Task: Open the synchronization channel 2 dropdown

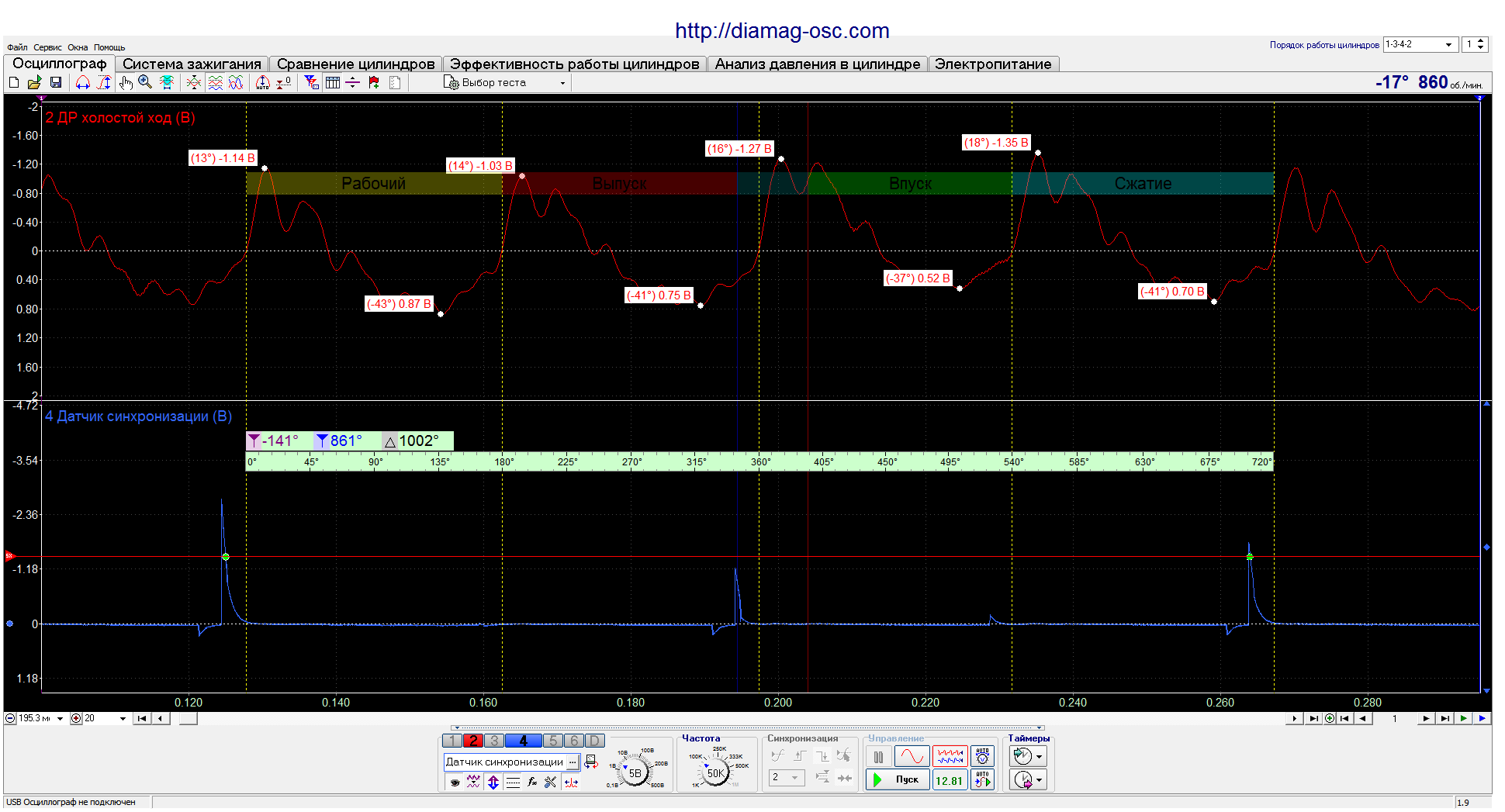Action: [787, 777]
